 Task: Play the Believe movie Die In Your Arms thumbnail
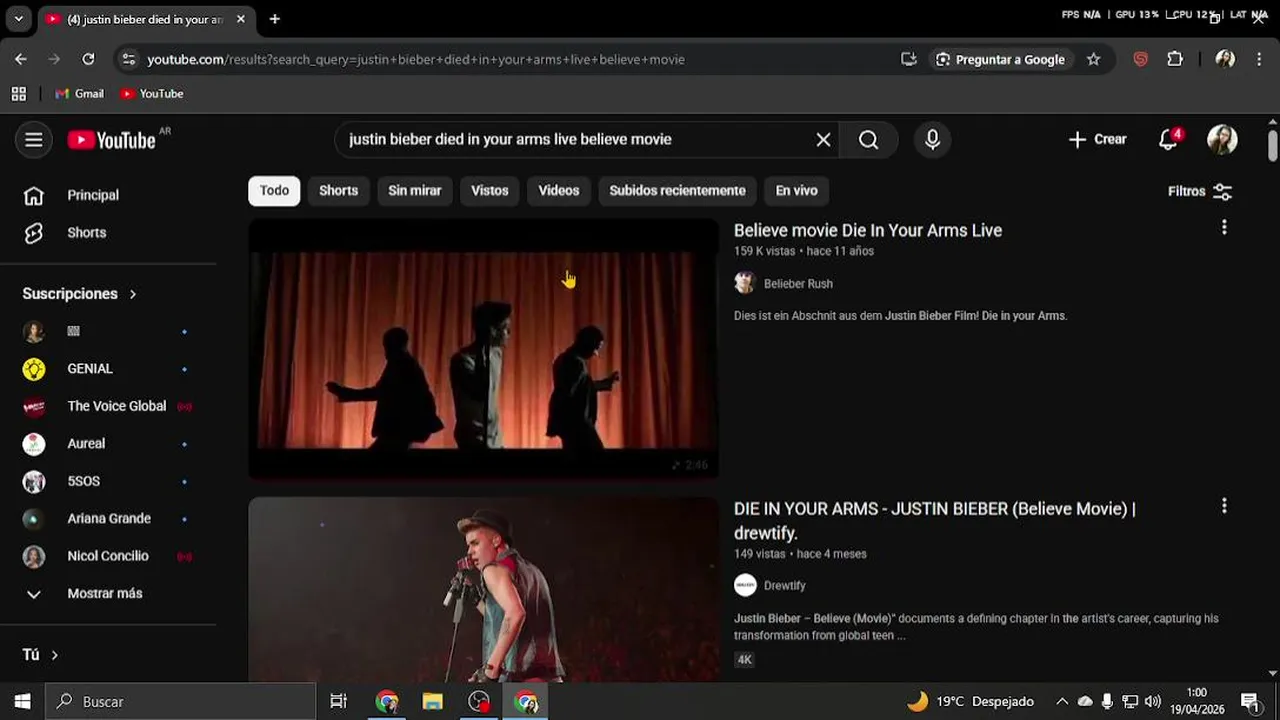tap(483, 349)
